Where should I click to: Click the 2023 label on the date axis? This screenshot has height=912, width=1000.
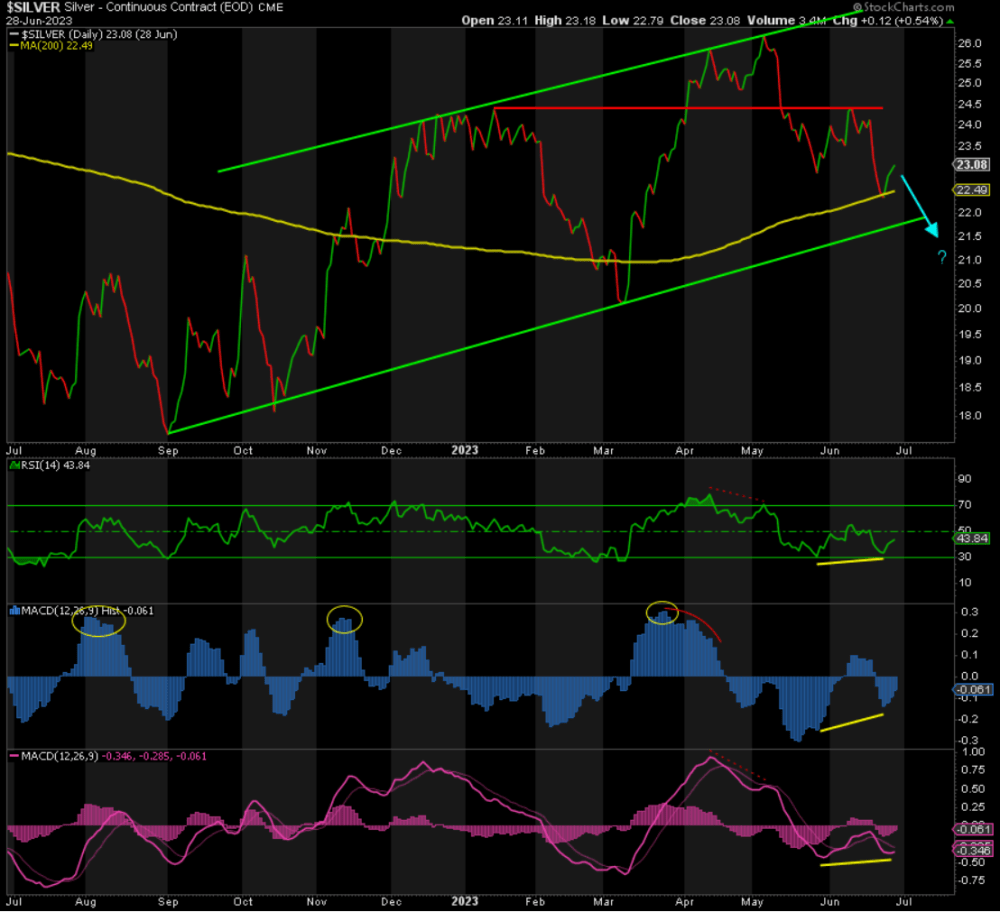[464, 450]
